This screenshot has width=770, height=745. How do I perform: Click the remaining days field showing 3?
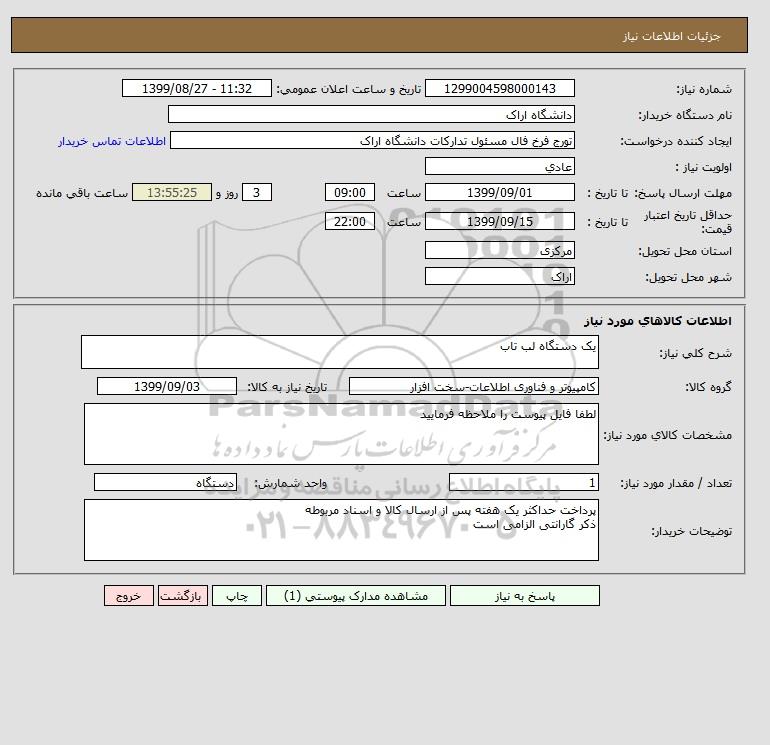(x=257, y=193)
